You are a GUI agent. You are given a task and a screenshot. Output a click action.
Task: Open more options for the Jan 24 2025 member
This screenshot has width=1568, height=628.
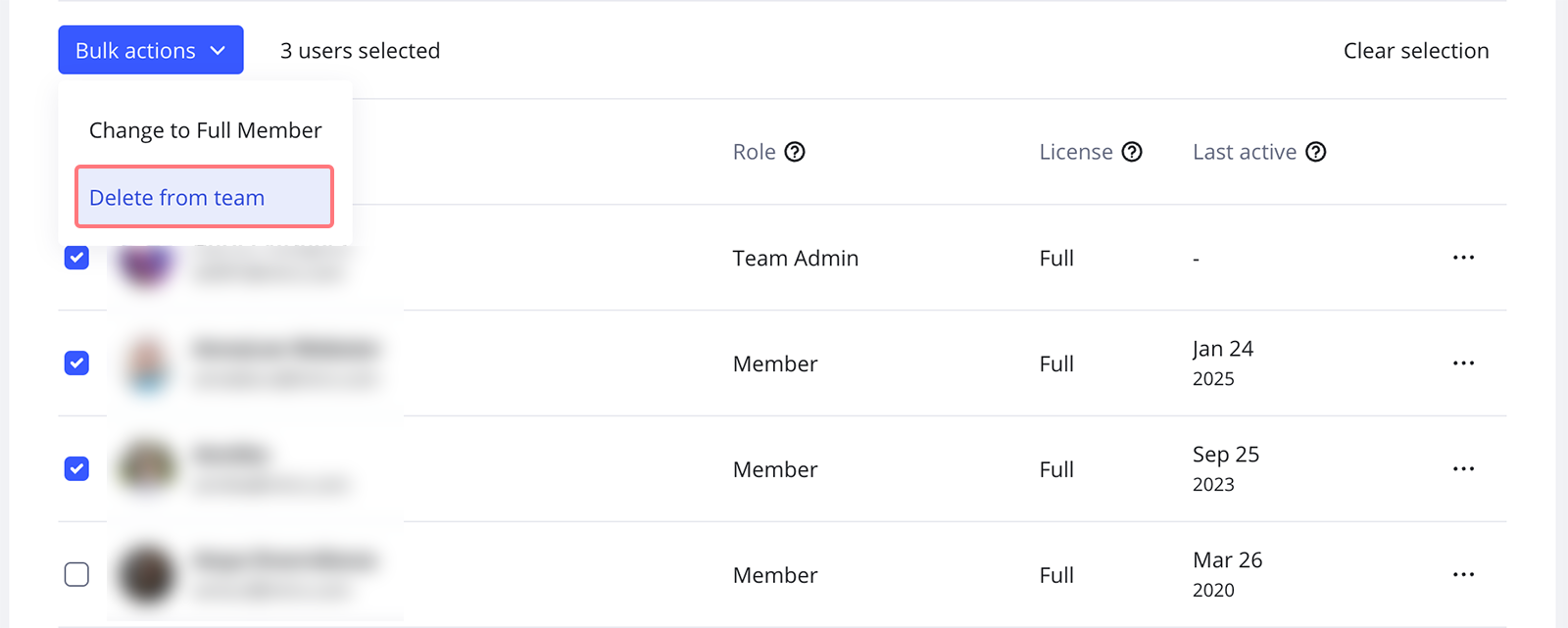click(1463, 363)
